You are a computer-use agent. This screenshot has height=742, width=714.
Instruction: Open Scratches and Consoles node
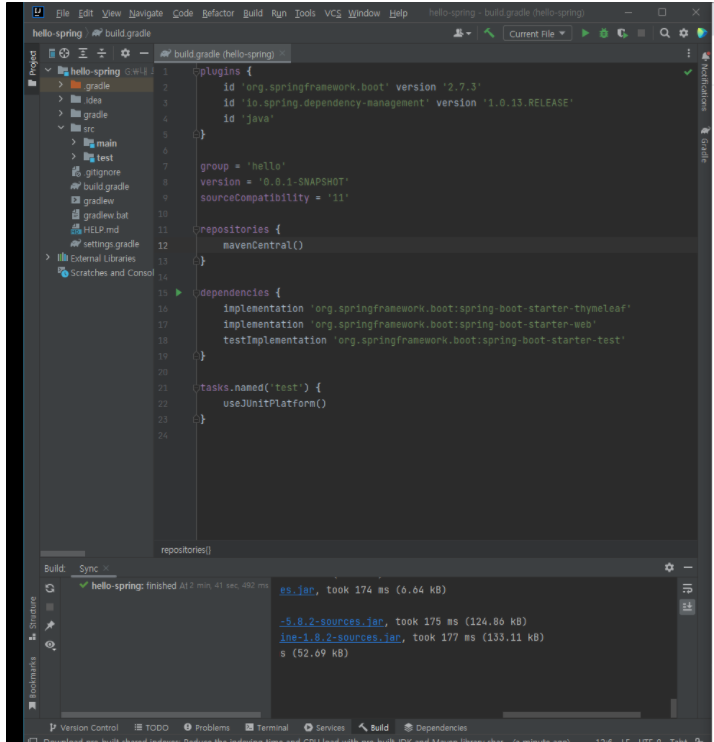(106, 273)
